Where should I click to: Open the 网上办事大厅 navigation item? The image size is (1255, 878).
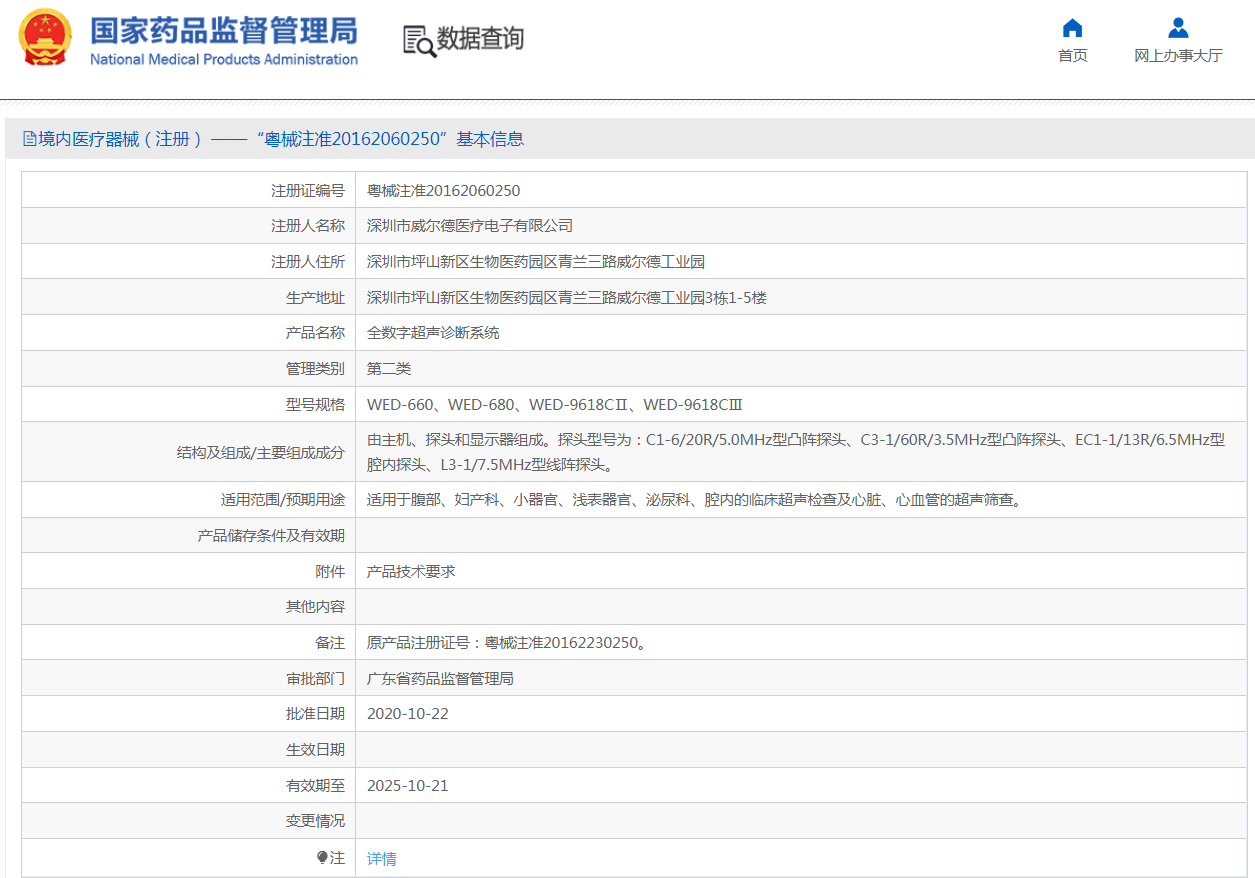pyautogui.click(x=1178, y=56)
